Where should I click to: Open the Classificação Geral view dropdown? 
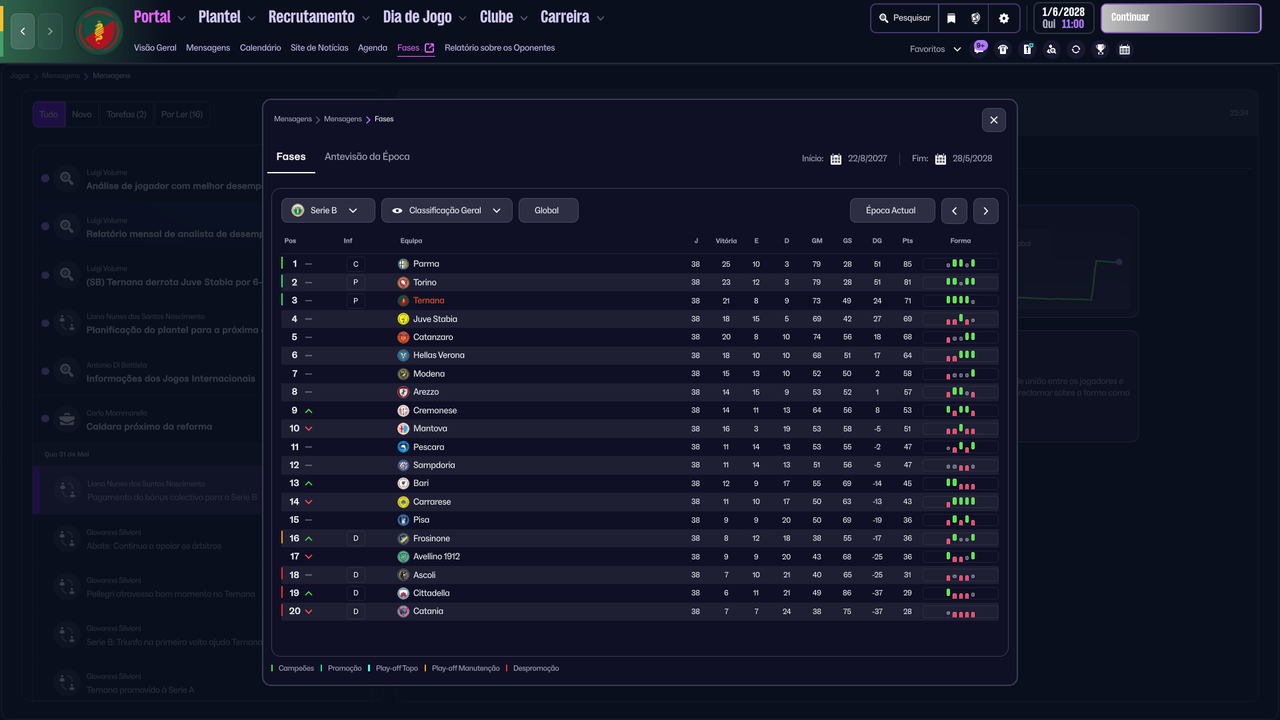pos(447,211)
